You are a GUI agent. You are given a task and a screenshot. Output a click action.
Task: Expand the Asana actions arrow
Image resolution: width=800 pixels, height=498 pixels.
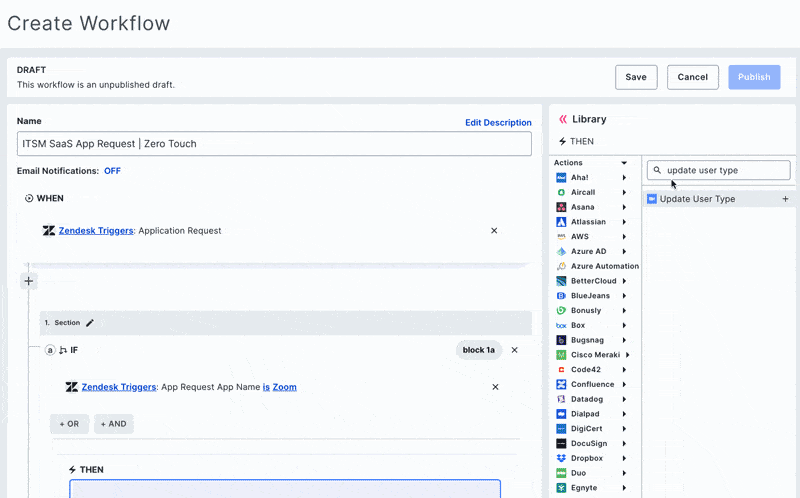624,207
